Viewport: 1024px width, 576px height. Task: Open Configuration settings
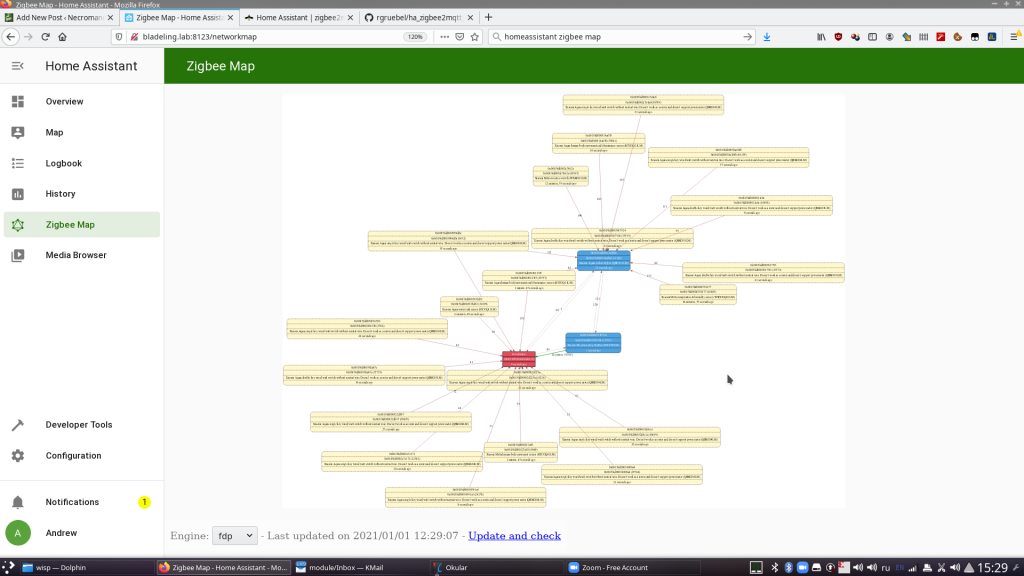pos(82,455)
